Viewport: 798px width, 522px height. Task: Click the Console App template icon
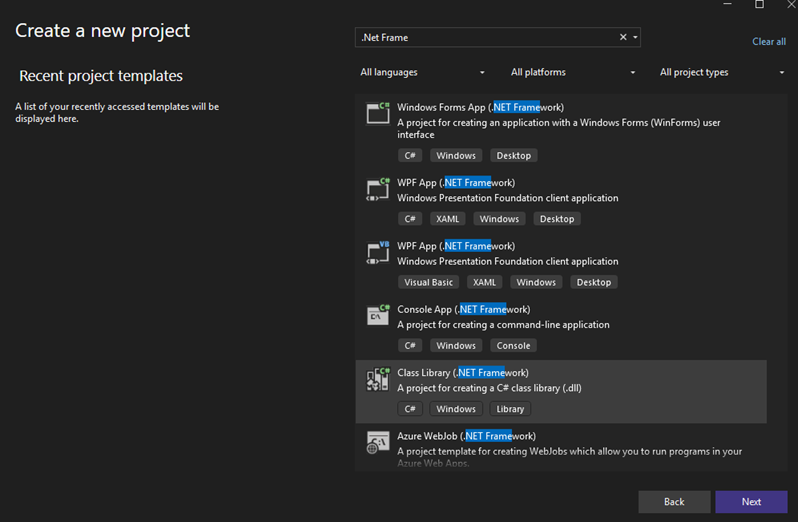click(x=378, y=315)
